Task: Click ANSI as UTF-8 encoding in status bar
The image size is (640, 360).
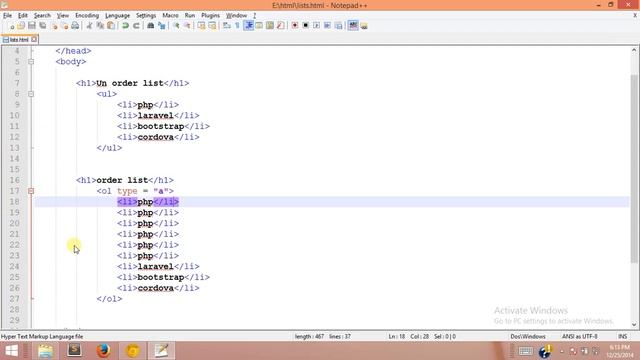Action: pyautogui.click(x=580, y=336)
